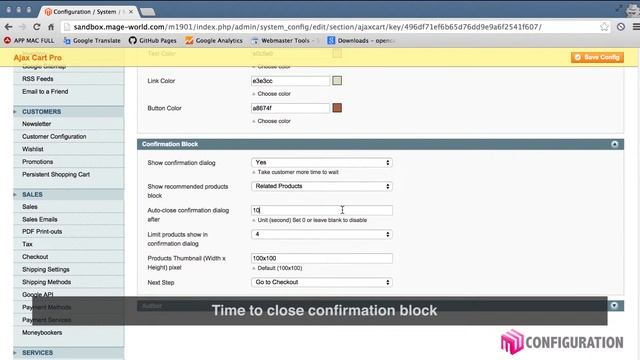
Task: Open the APP MAC FULL bookmark
Action: [x=29, y=40]
